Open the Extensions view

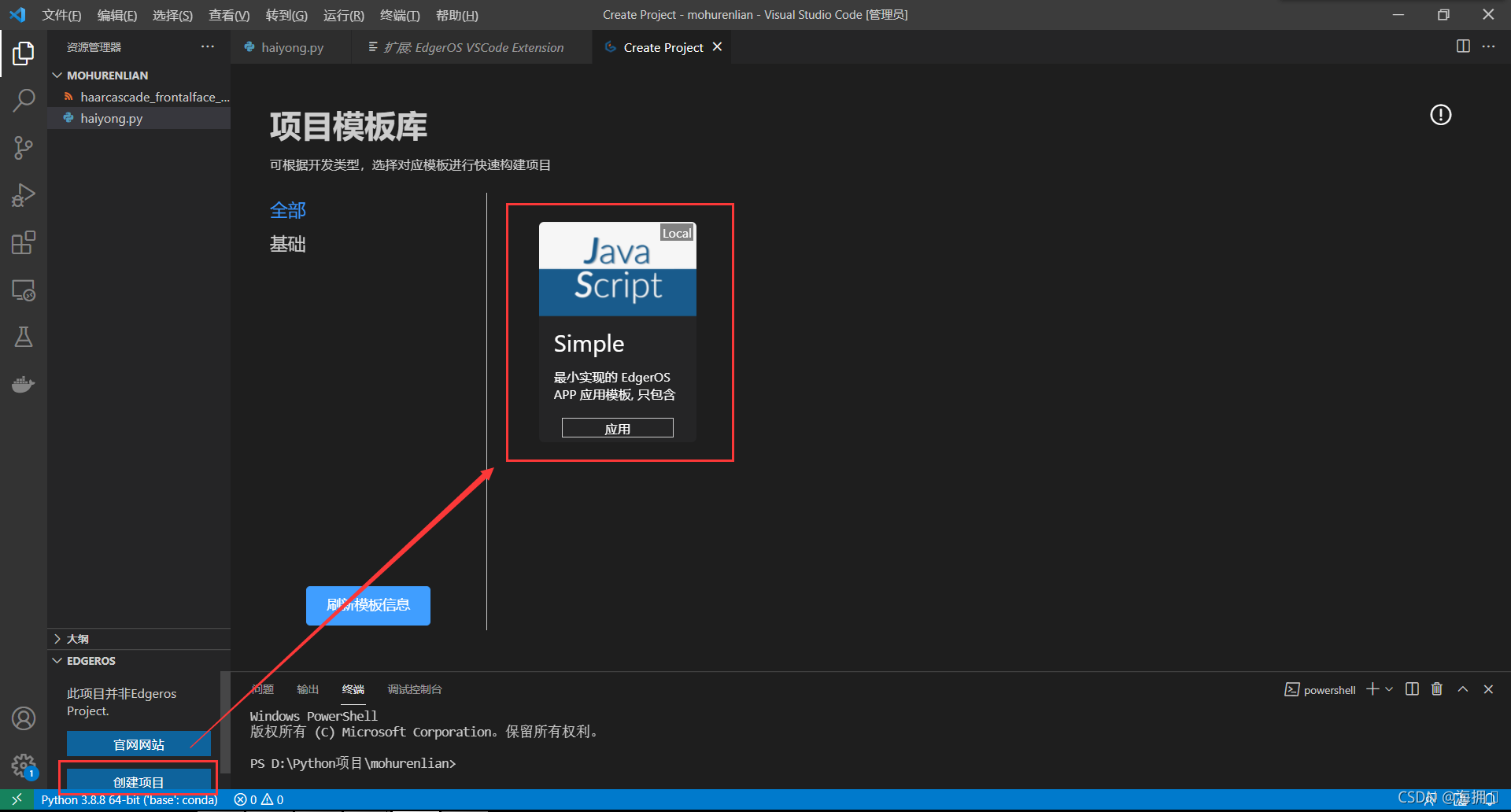(24, 242)
